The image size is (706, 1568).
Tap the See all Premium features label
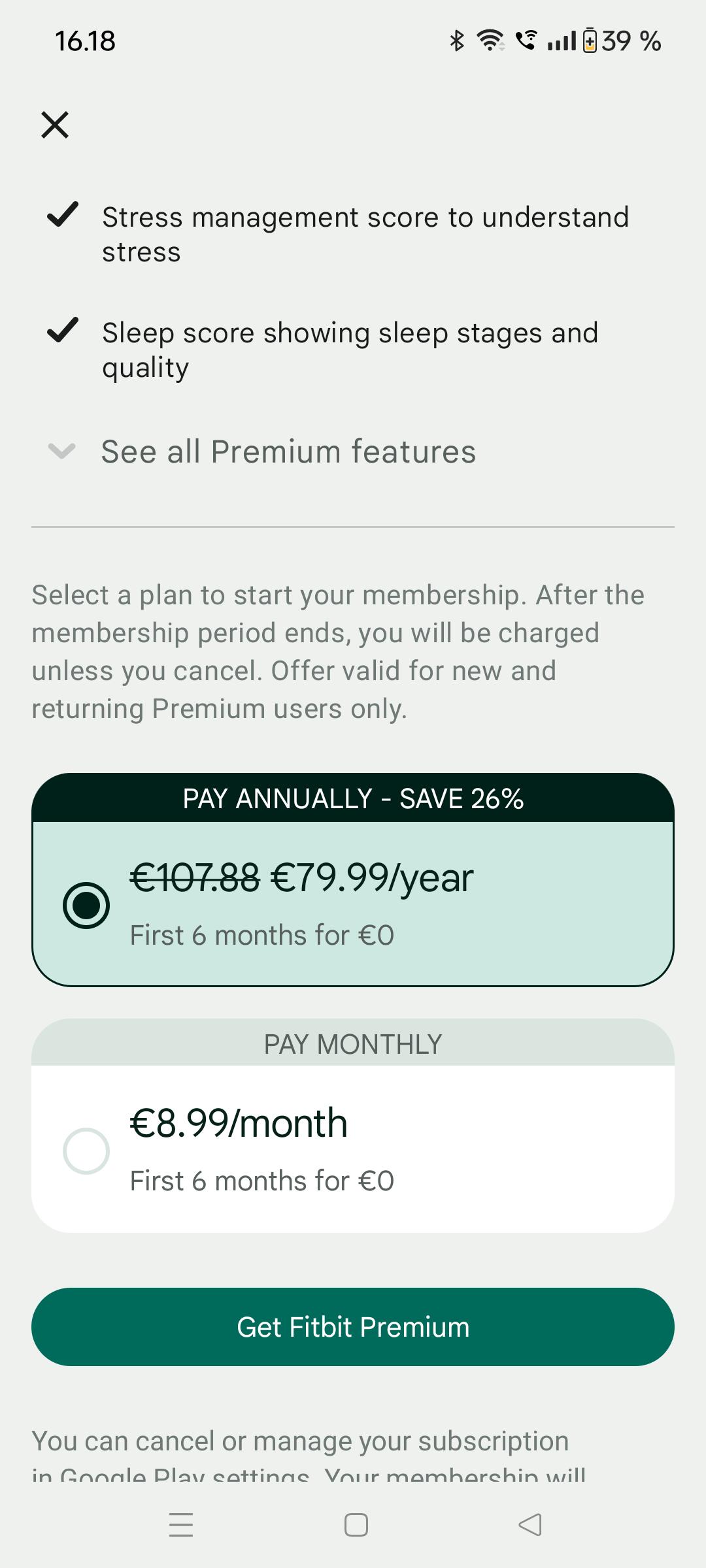tap(288, 451)
